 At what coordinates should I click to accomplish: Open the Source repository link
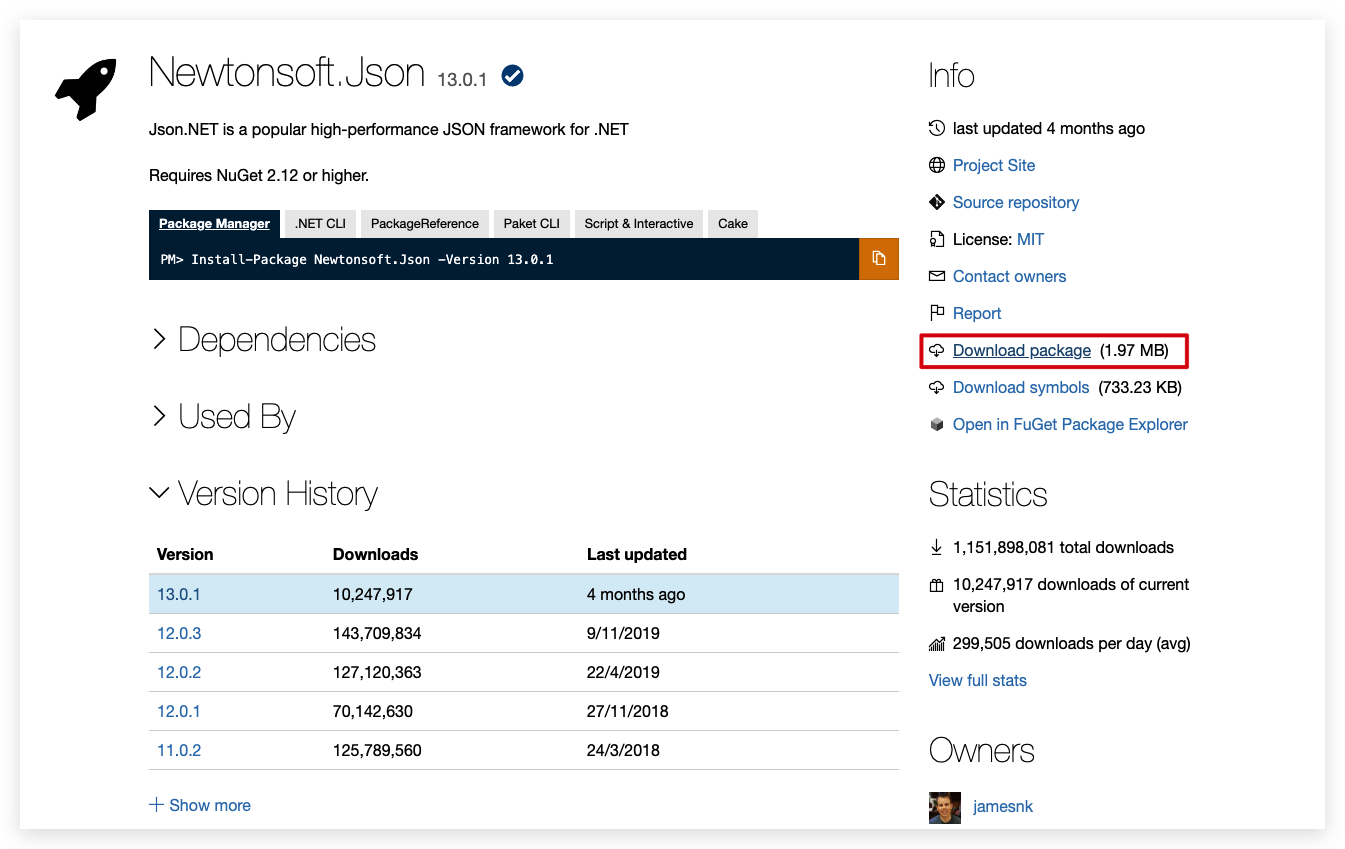click(x=1016, y=202)
